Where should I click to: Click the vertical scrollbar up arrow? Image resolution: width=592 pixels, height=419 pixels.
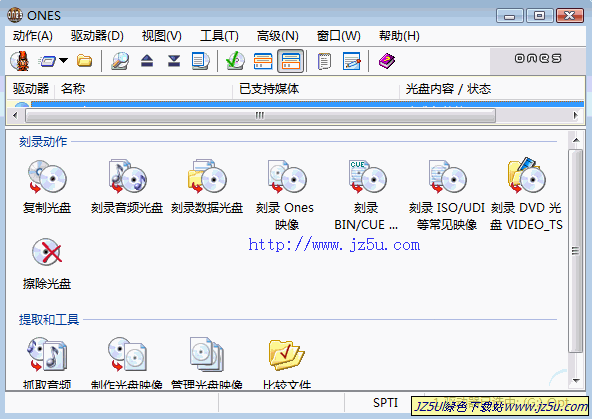576,140
